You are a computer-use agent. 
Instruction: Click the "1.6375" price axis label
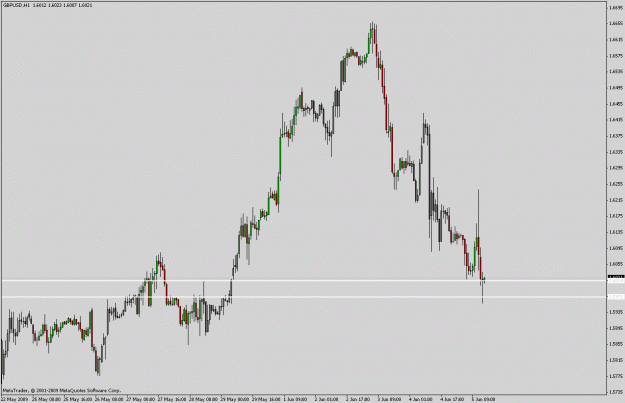pos(616,136)
